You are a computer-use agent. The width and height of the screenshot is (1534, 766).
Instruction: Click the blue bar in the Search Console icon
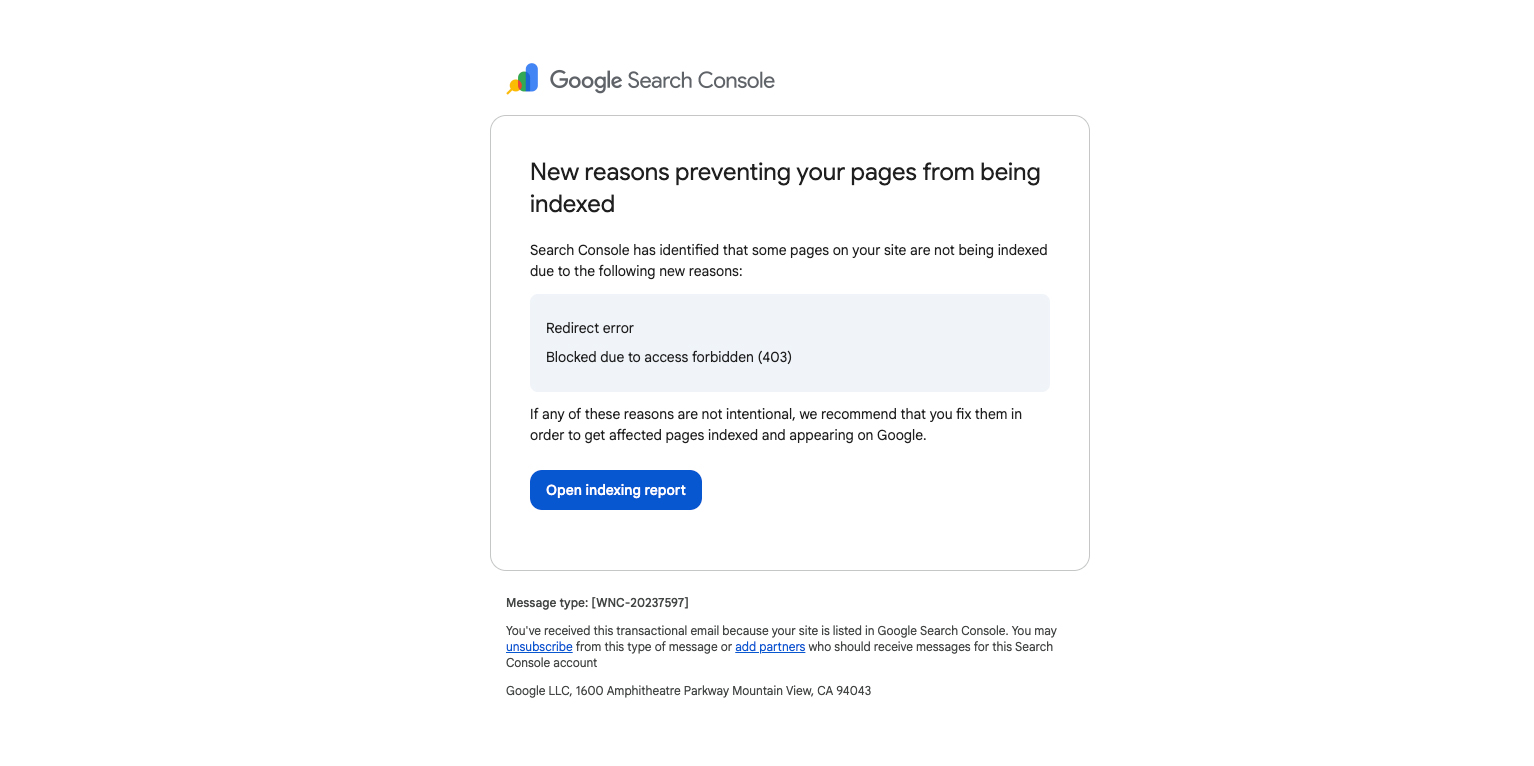(533, 76)
